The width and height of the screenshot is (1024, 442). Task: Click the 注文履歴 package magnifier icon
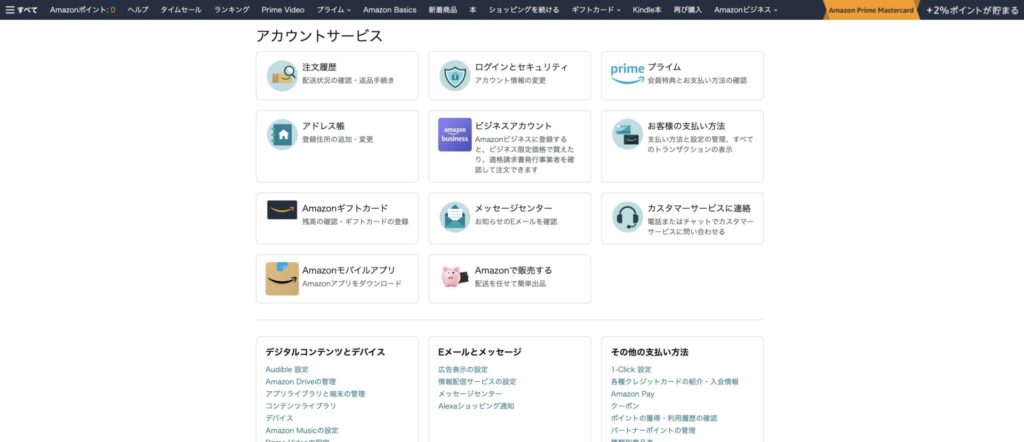click(282, 76)
